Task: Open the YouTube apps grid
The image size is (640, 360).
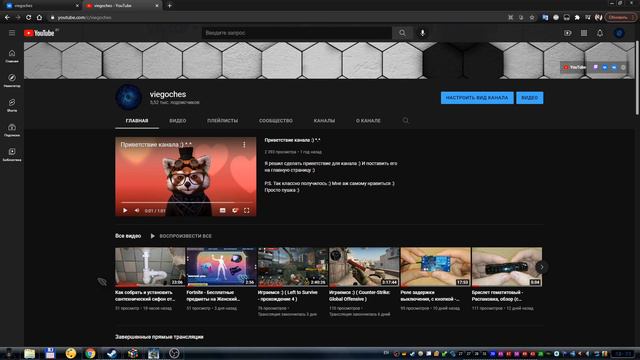Action: (x=584, y=33)
